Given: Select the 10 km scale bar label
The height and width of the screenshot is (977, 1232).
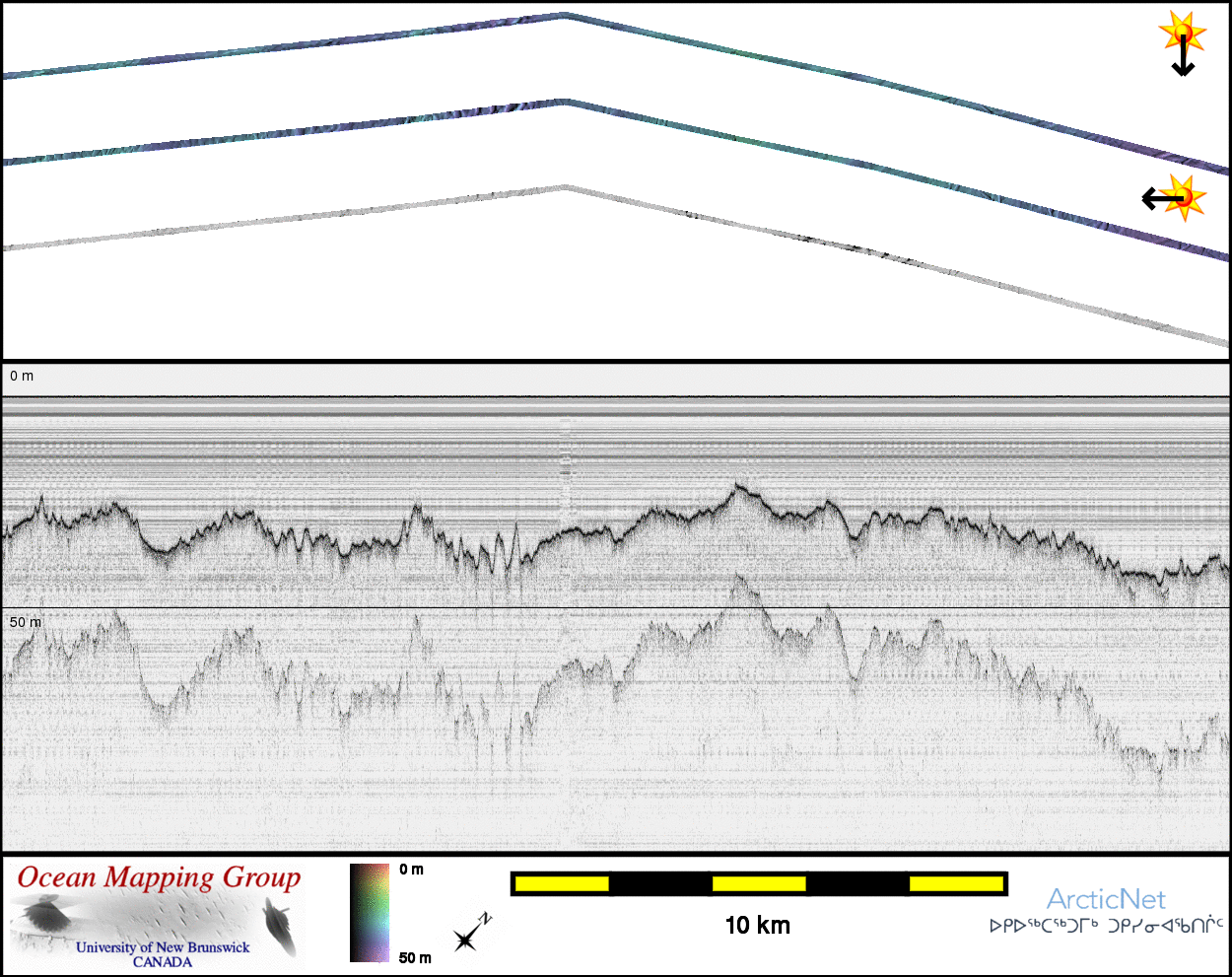Looking at the screenshot, I should [757, 925].
